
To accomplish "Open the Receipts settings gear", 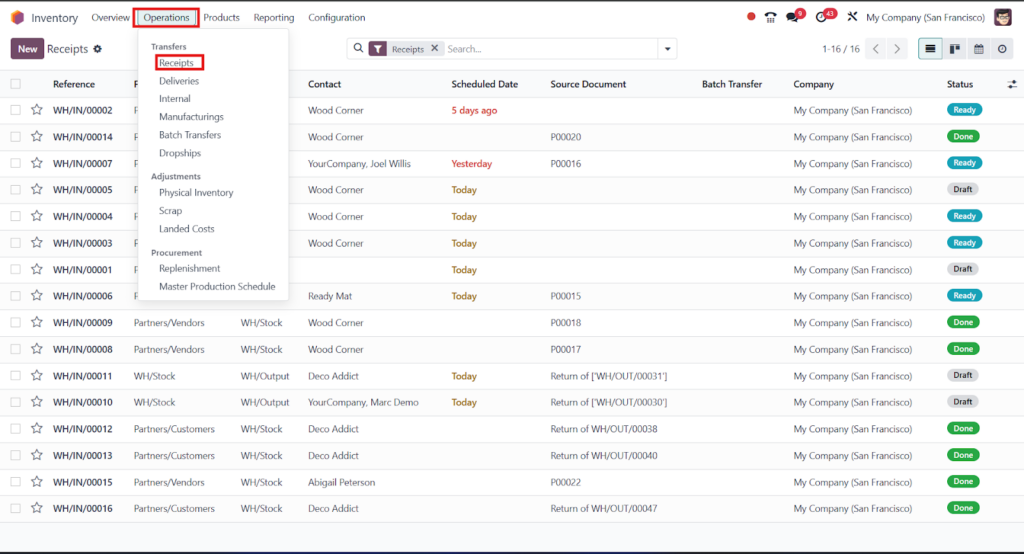I will 97,49.
